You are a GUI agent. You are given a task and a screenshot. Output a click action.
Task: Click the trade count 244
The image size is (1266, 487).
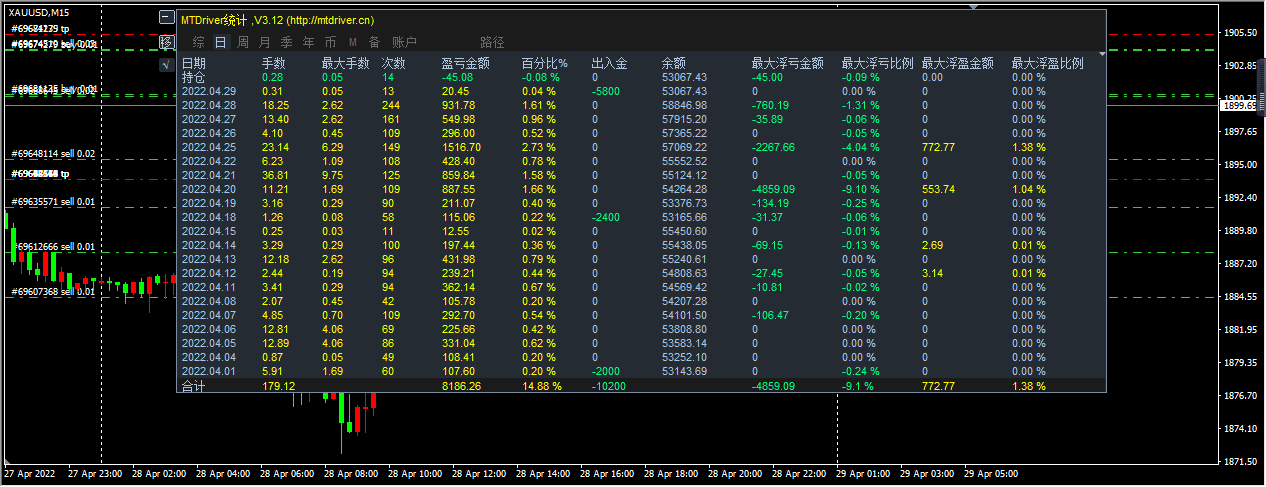click(390, 105)
